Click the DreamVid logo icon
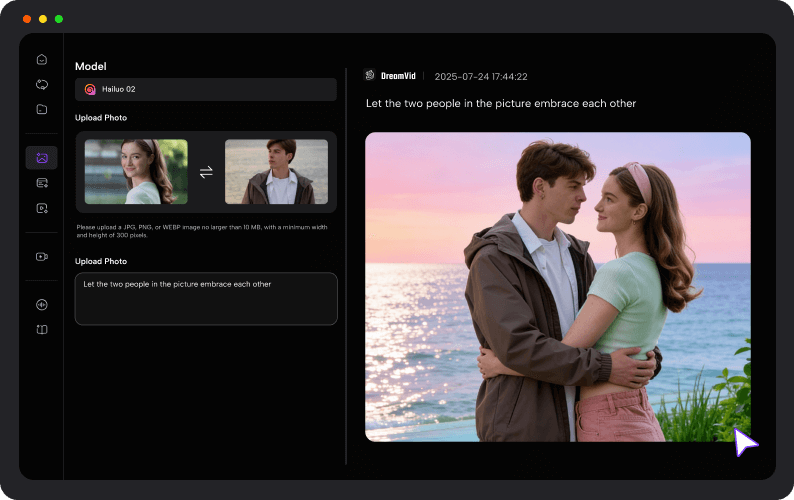The width and height of the screenshot is (794, 500). (370, 76)
